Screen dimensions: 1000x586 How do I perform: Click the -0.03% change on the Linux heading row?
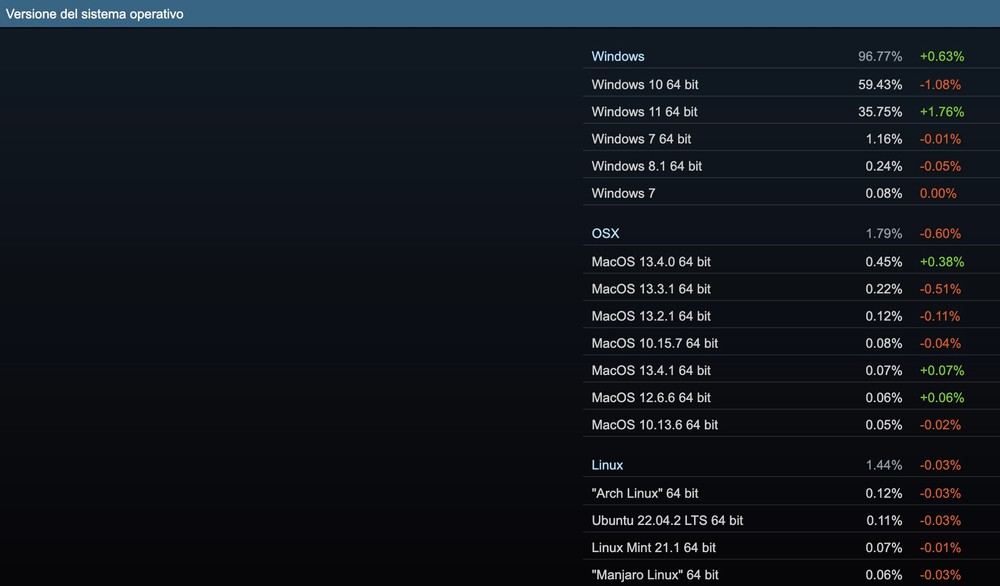pyautogui.click(x=940, y=465)
